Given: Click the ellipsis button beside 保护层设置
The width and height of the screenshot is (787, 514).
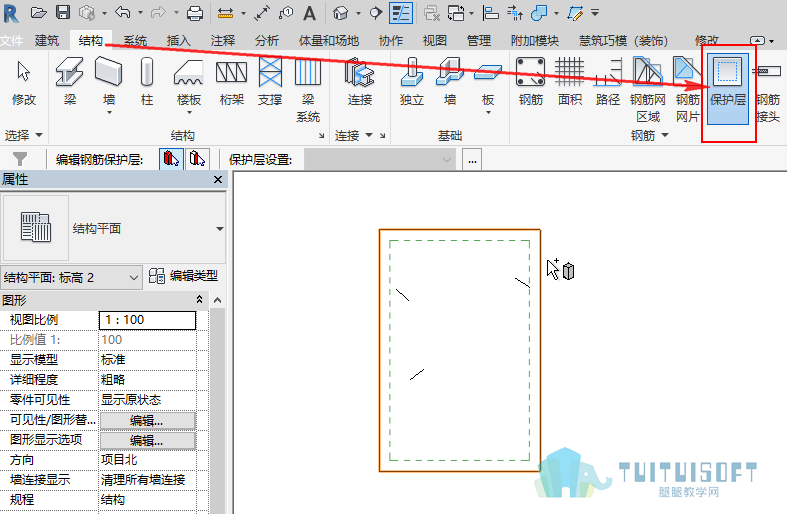Looking at the screenshot, I should [472, 160].
